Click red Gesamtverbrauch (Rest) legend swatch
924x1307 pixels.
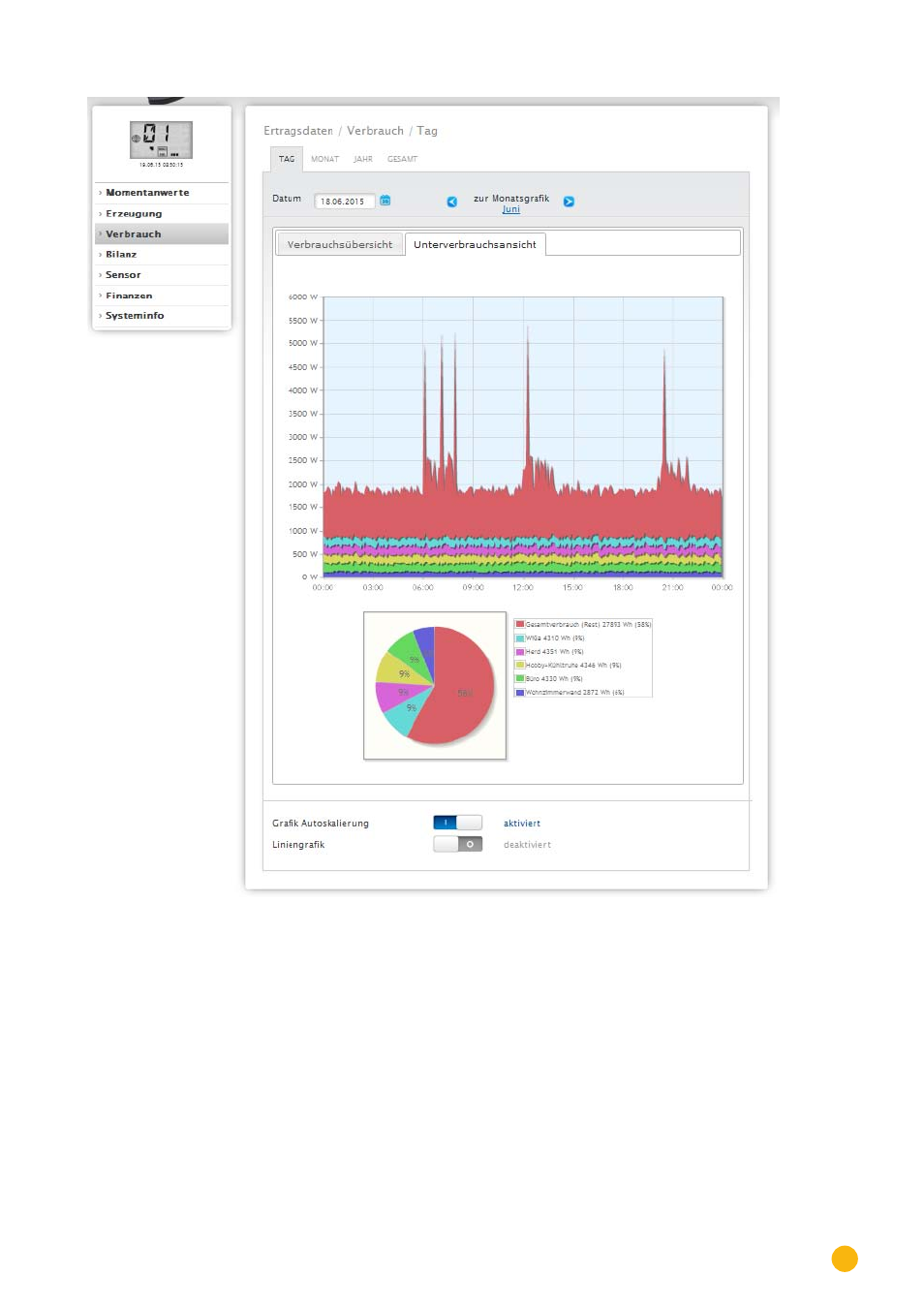pos(520,624)
